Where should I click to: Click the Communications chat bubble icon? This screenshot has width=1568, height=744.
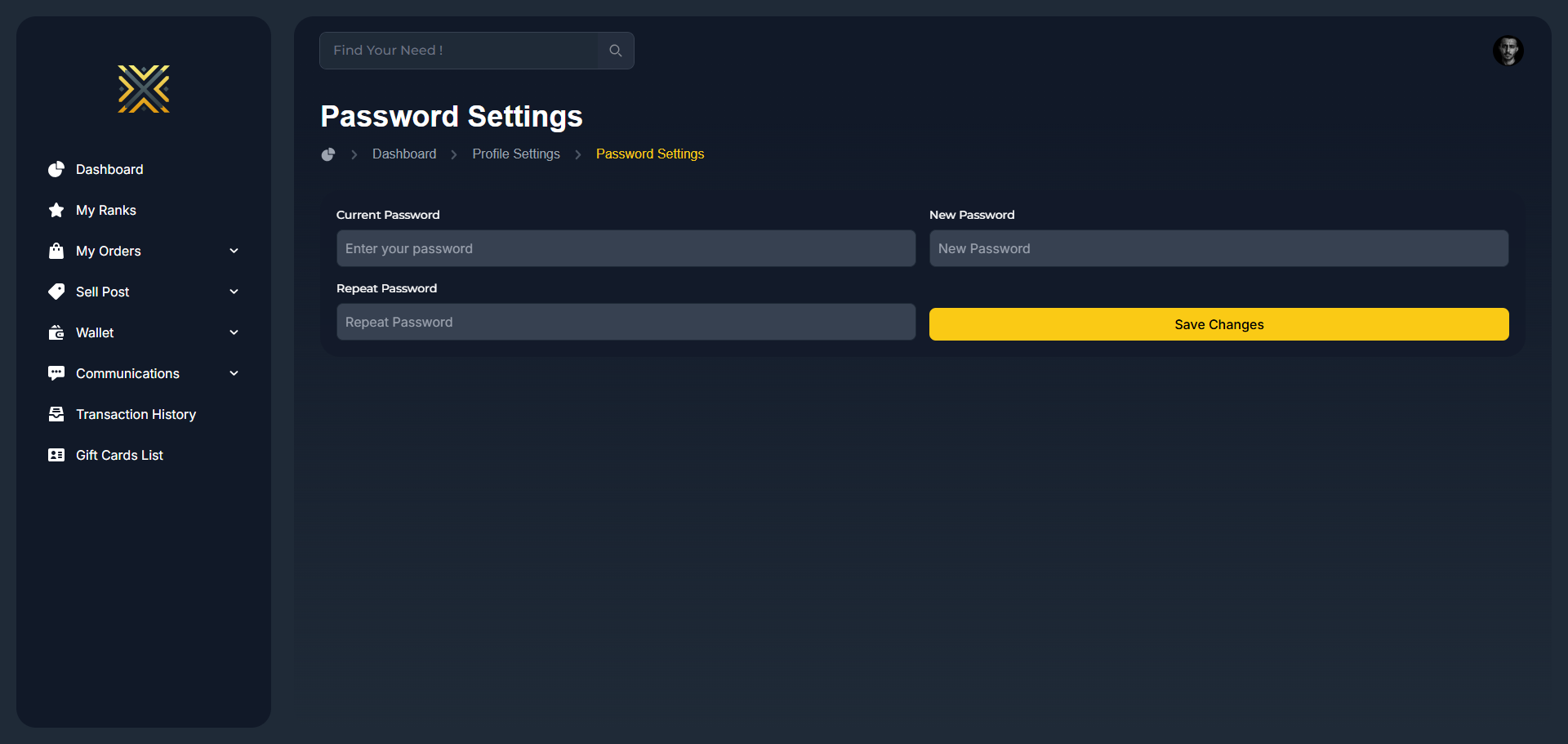click(56, 373)
